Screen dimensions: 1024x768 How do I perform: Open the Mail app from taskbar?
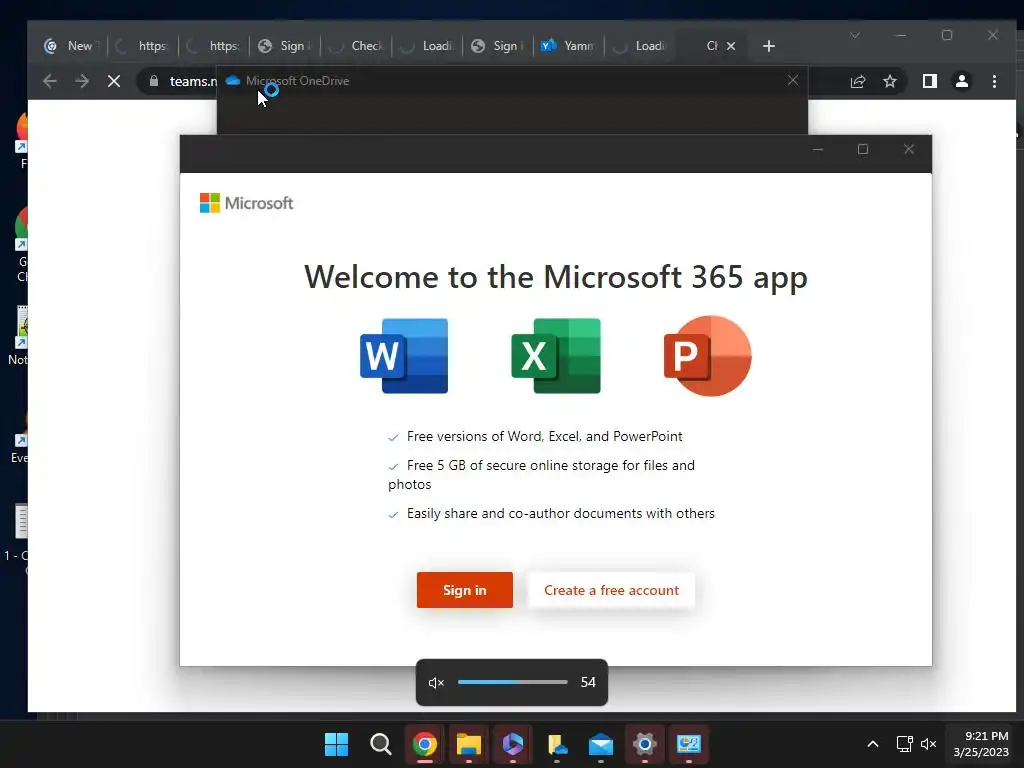click(600, 744)
